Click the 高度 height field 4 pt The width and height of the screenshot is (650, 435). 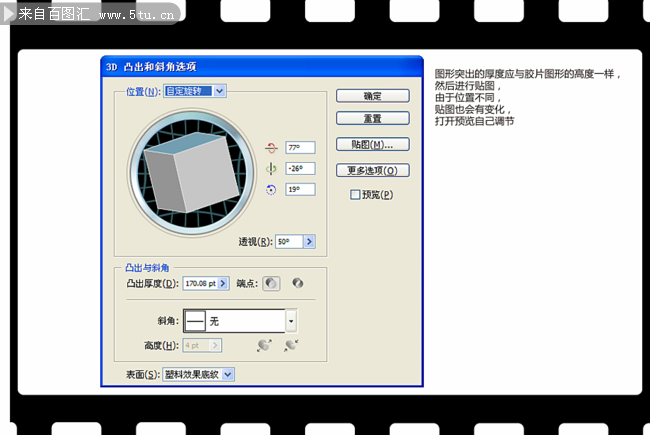point(196,345)
